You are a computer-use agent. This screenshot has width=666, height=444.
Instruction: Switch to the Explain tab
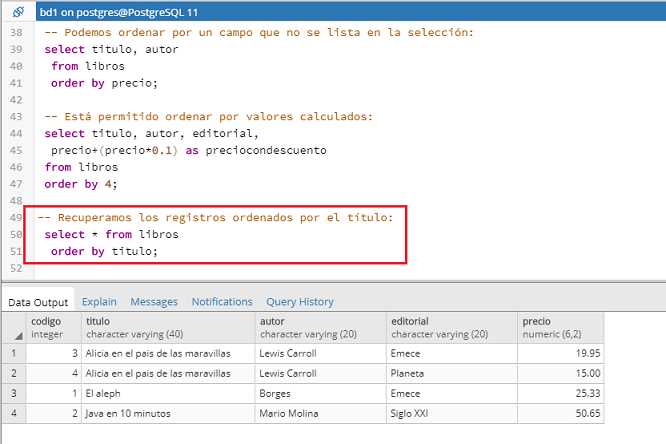[99, 302]
